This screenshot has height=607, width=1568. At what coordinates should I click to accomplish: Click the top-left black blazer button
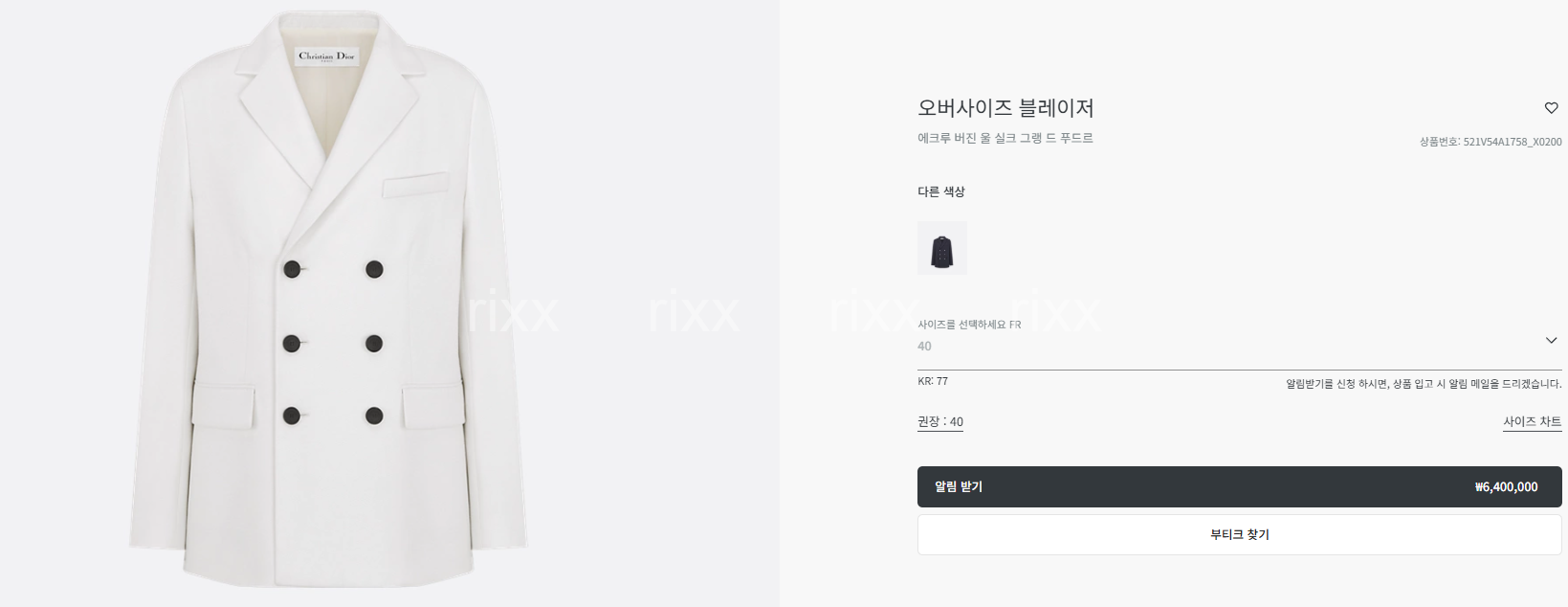pos(292,270)
